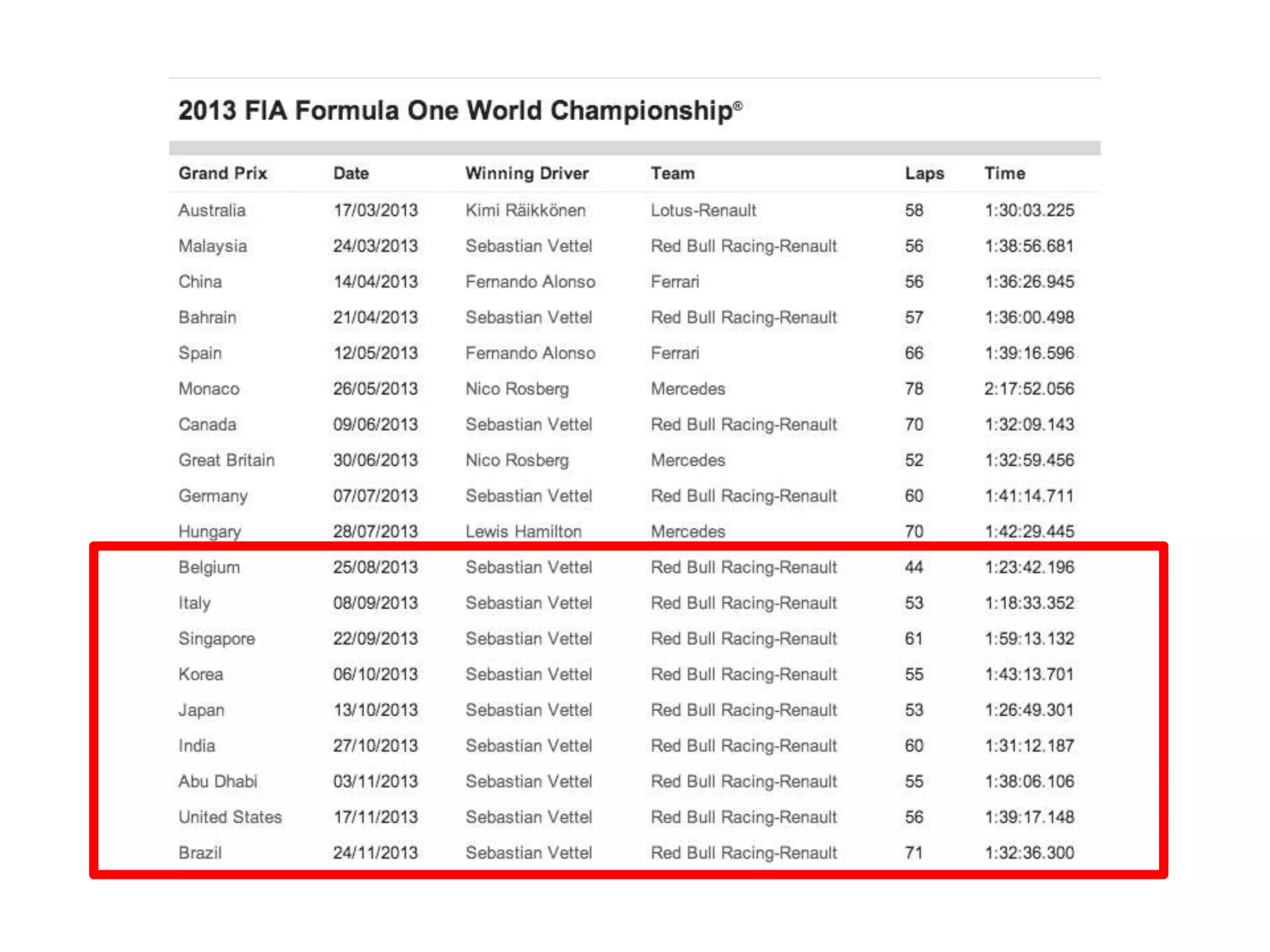
Task: Click the Great Britain Grand Prix entry
Action: (226, 460)
